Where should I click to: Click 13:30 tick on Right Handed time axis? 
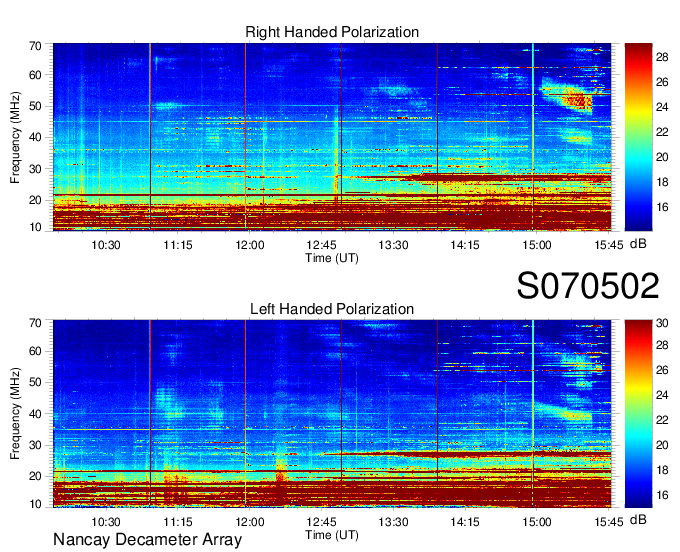(x=393, y=245)
